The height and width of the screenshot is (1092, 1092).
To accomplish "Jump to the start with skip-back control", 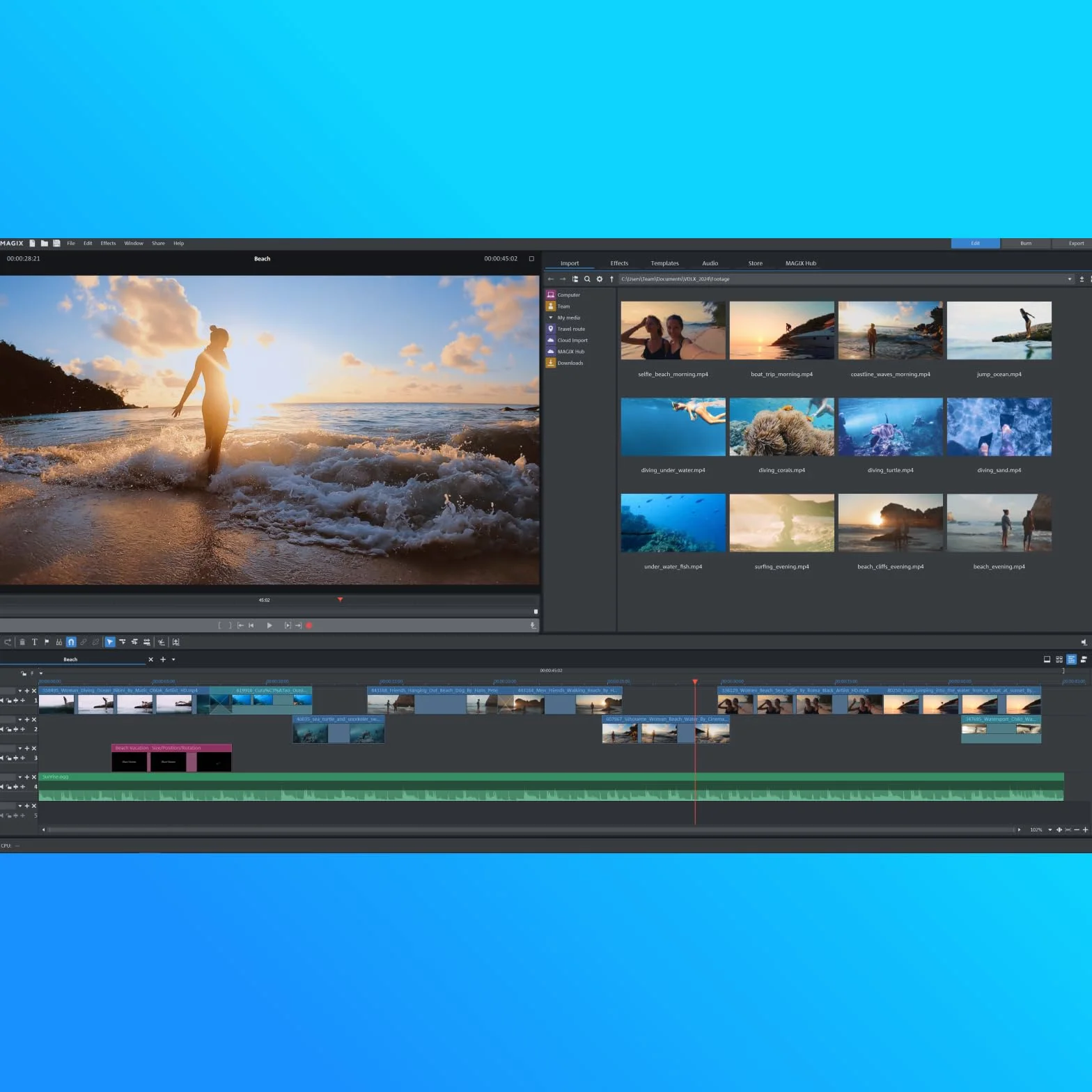I will click(x=251, y=625).
